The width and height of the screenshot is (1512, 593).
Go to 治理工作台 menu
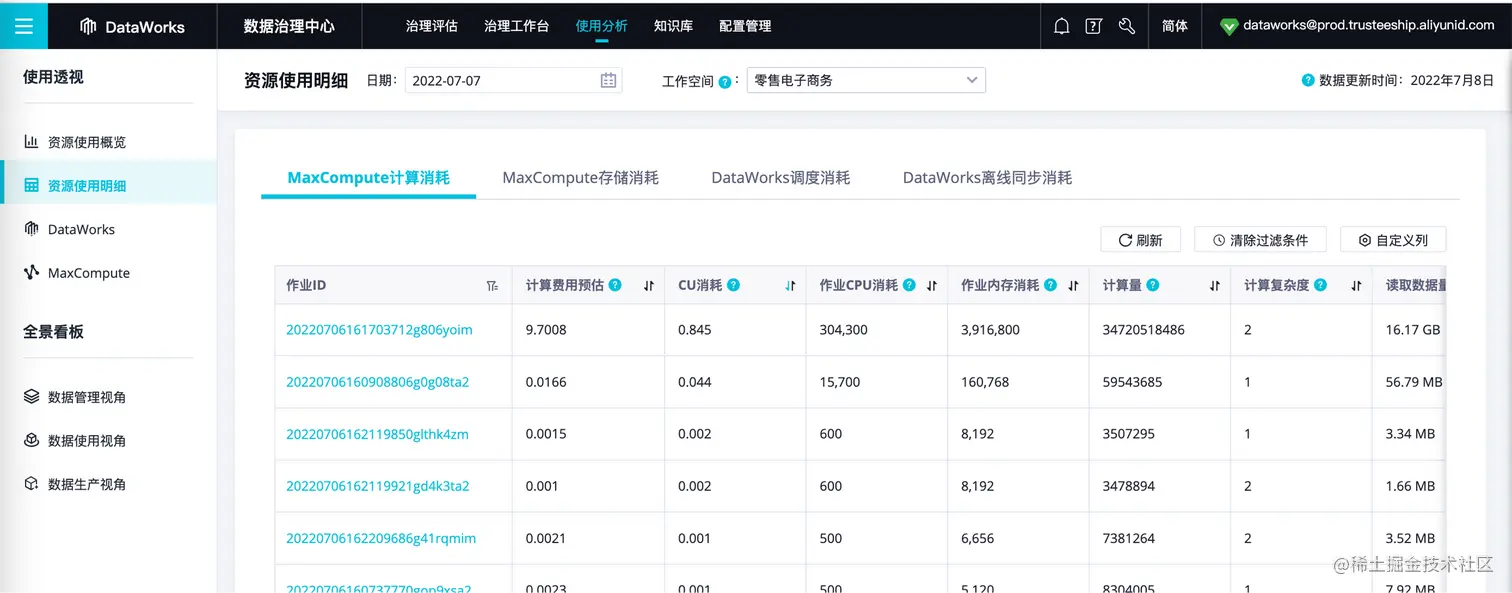coord(516,26)
